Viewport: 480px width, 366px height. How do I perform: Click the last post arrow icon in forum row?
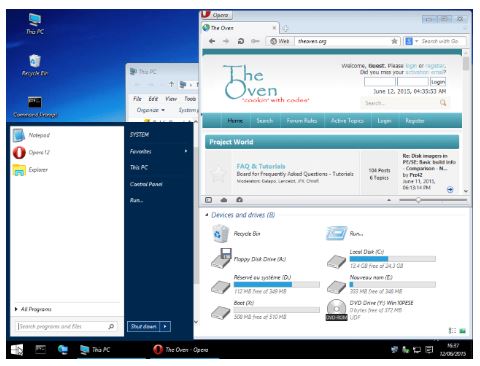[x=450, y=189]
